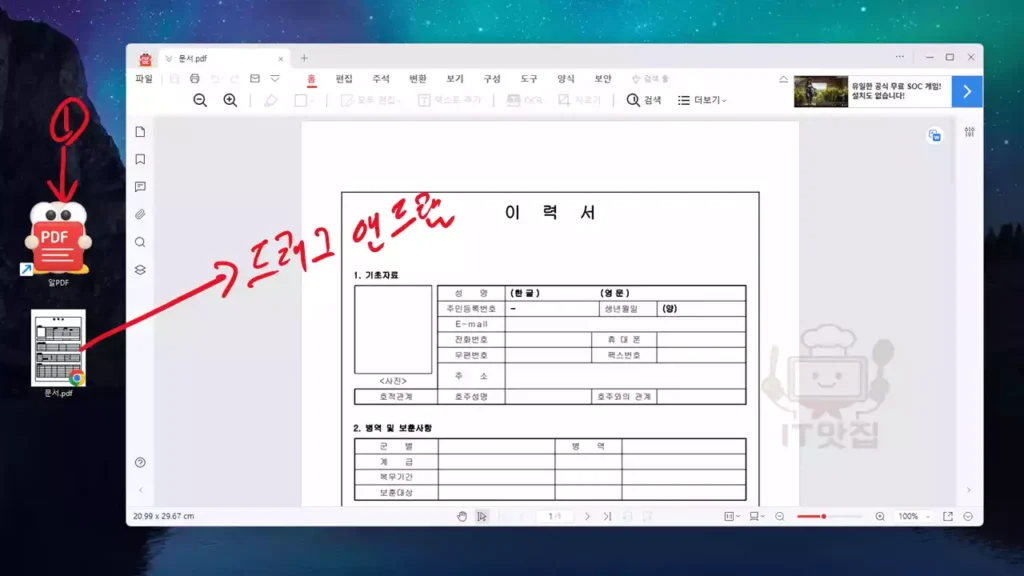Viewport: 1024px width, 576px height.
Task: Open the 100% zoom level dropdown
Action: [913, 516]
